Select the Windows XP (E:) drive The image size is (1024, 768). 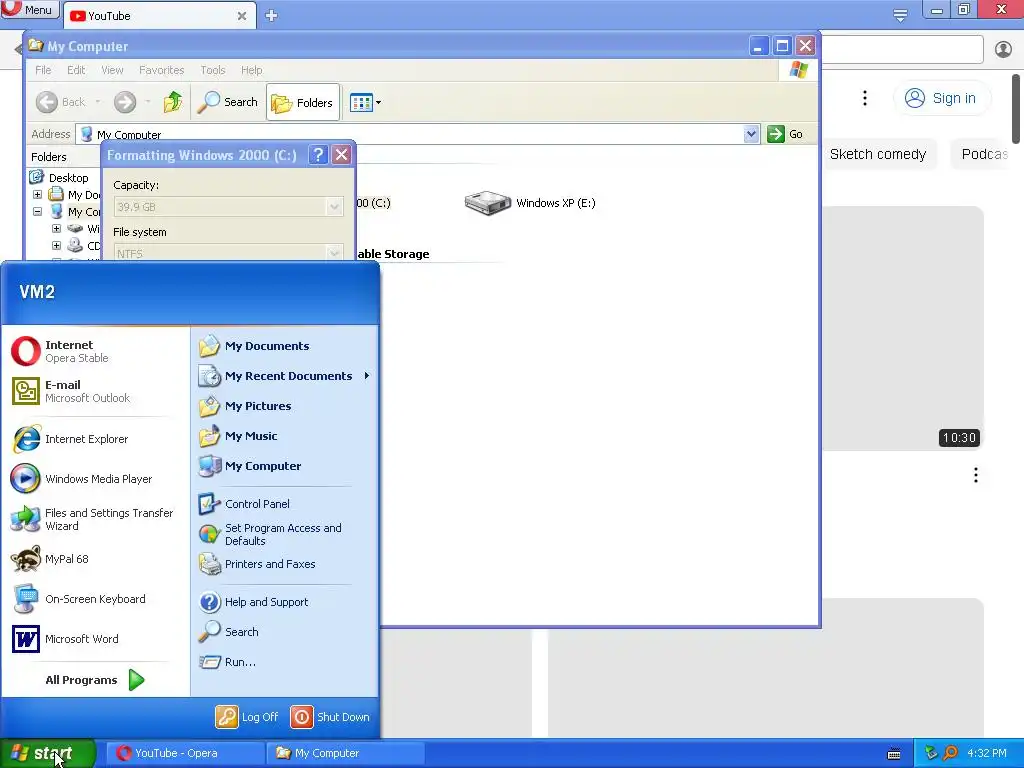(530, 203)
